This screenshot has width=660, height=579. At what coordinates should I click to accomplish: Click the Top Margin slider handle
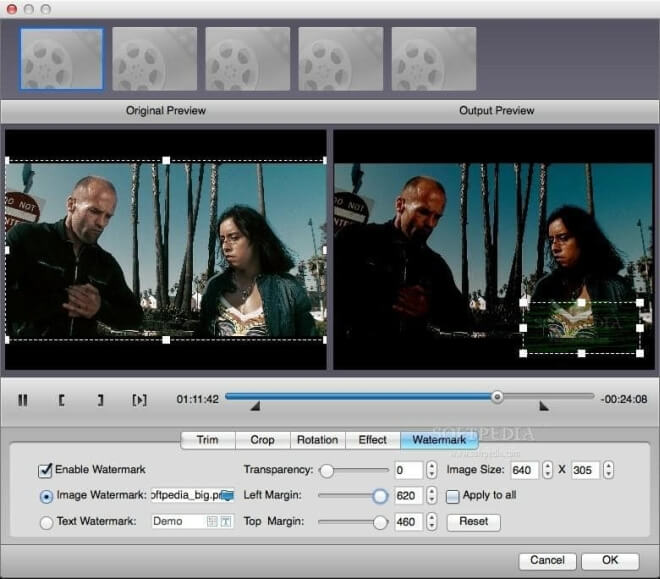[380, 522]
